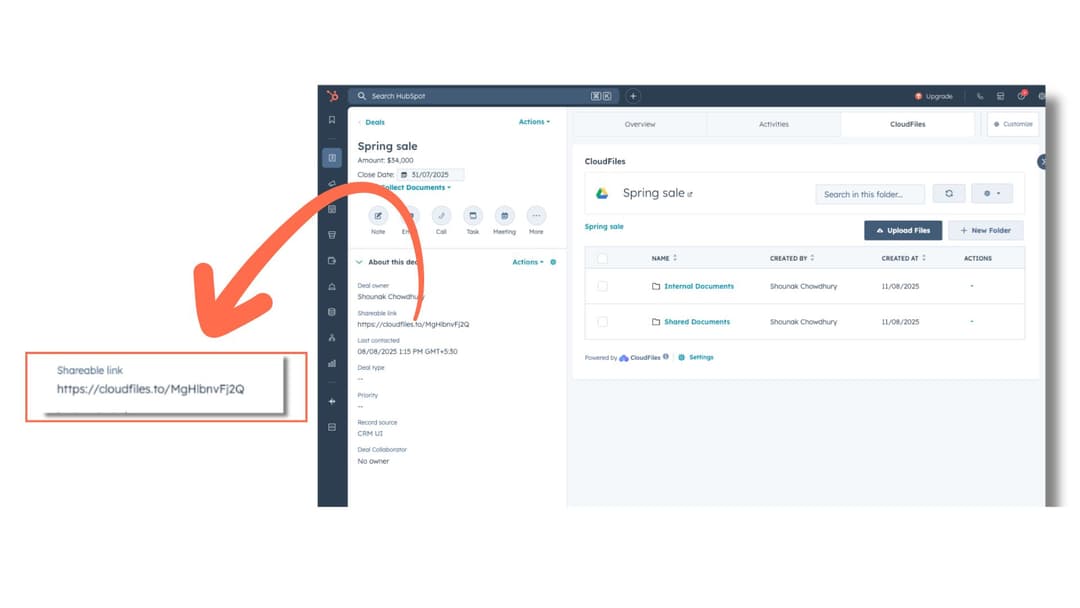The height and width of the screenshot is (608, 1080).
Task: Open the Actions dropdown above Spring sale
Action: coord(531,121)
